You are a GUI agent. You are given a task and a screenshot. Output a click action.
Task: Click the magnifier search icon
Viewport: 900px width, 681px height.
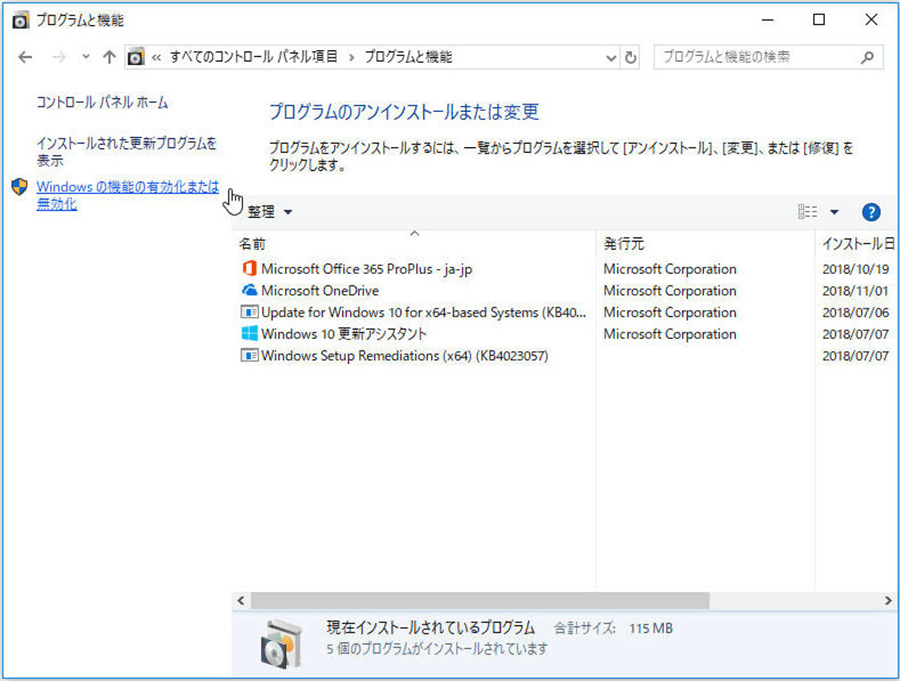pos(867,57)
